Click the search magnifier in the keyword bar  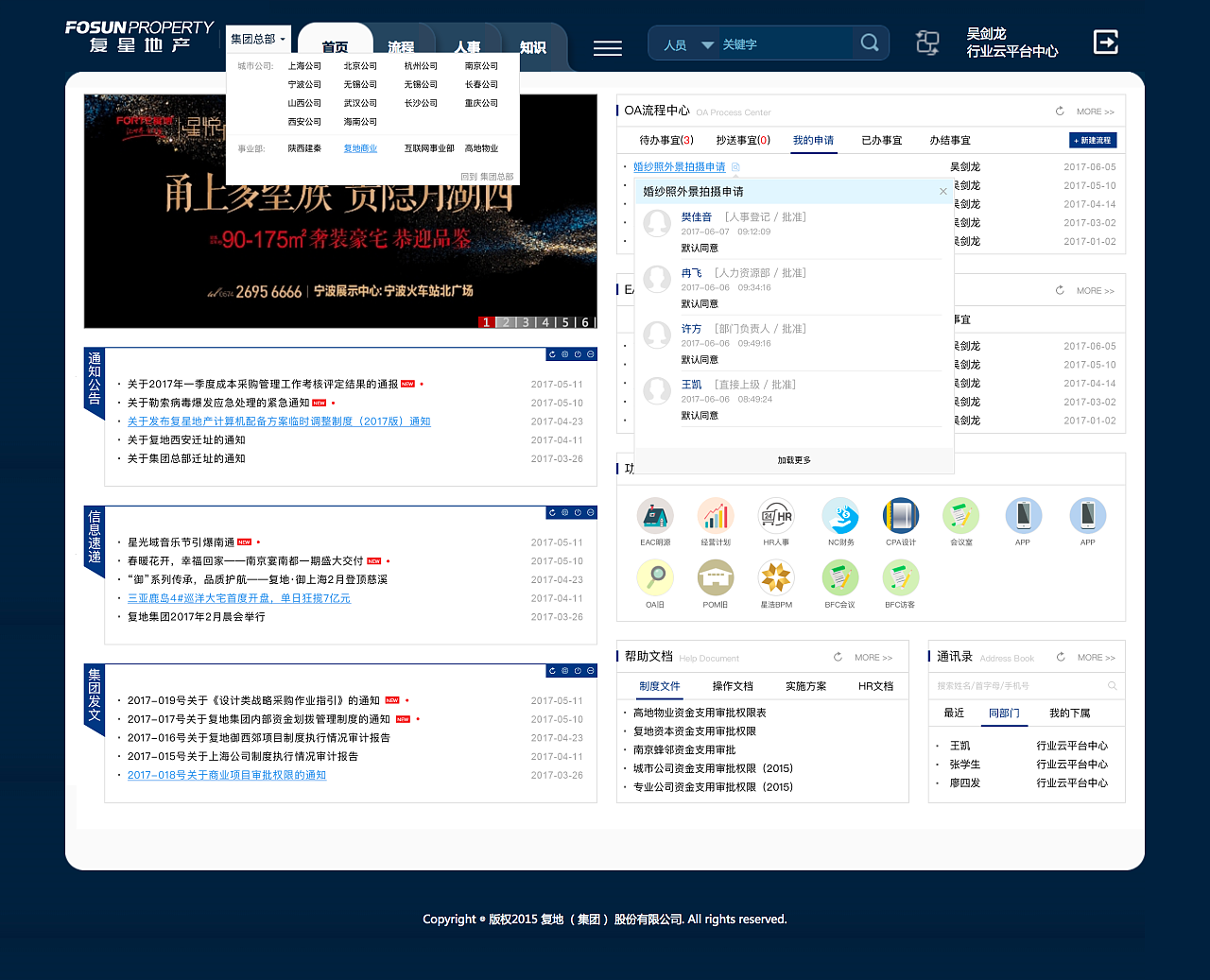(869, 43)
